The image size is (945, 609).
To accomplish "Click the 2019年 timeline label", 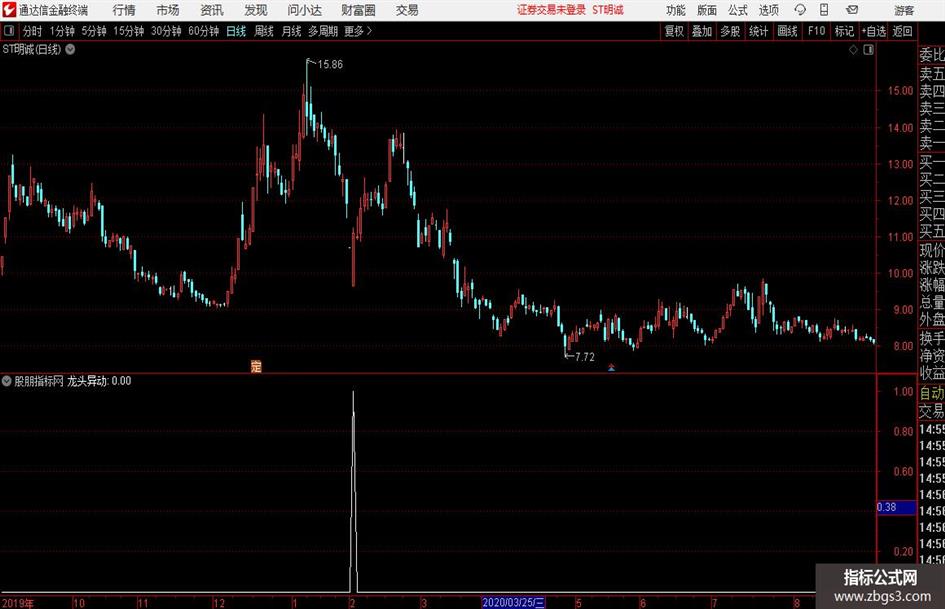I will [18, 603].
